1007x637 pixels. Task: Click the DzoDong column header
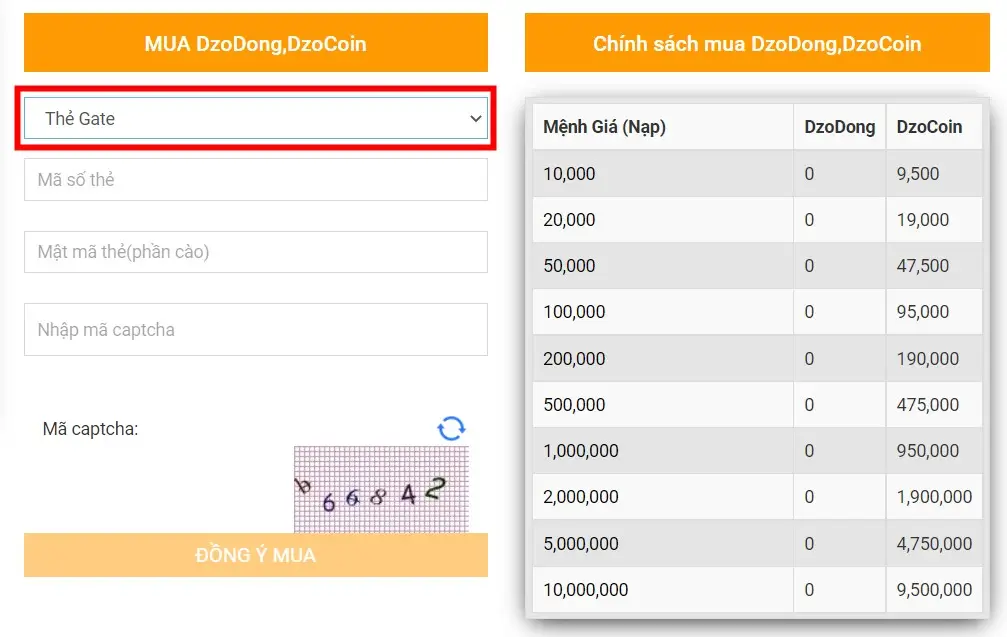pos(839,127)
